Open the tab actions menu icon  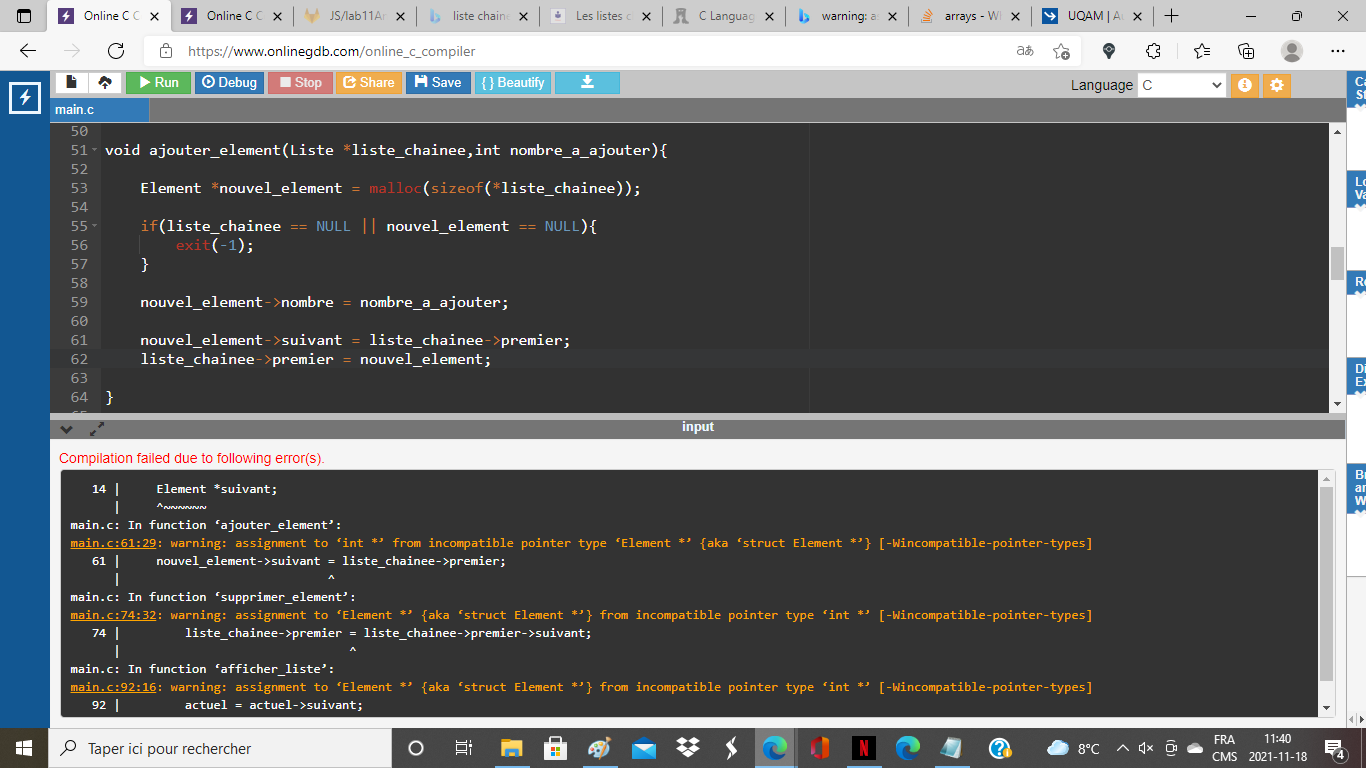click(x=25, y=16)
